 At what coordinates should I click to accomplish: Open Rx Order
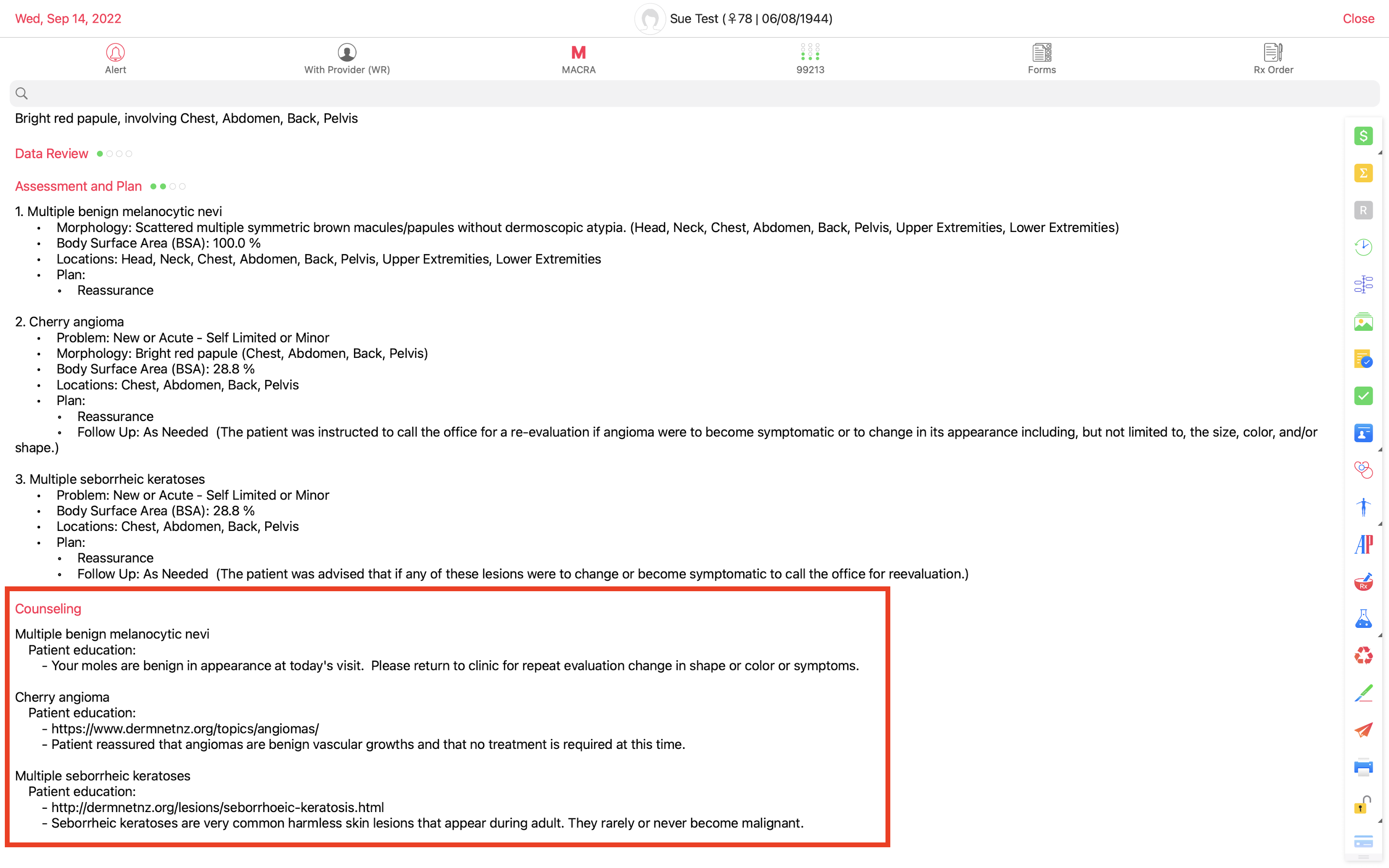click(1273, 58)
